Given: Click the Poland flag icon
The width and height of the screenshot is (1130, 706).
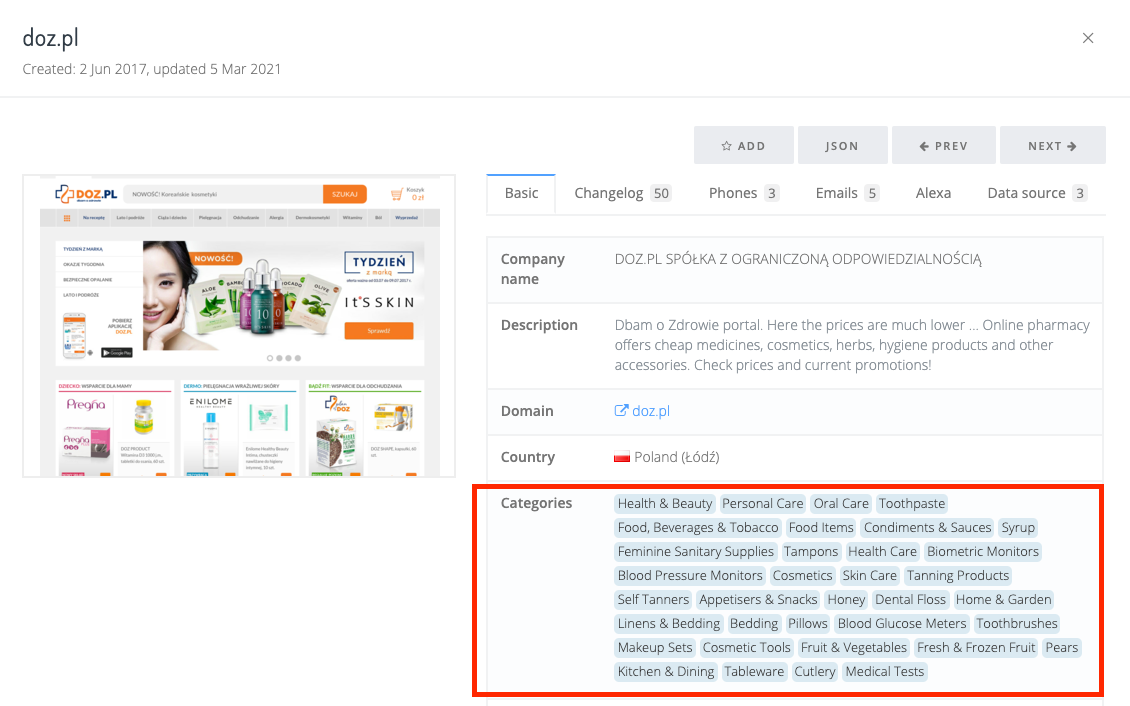Looking at the screenshot, I should (x=622, y=457).
